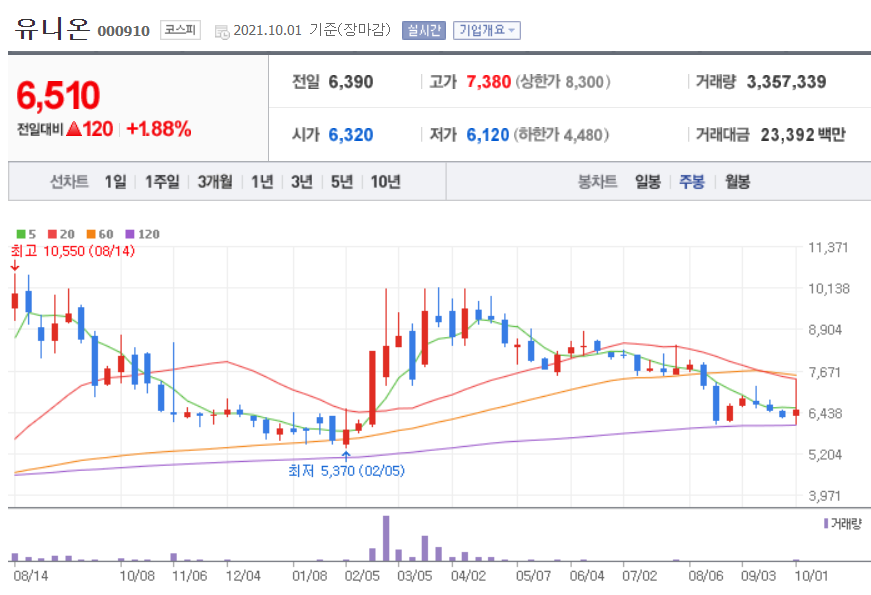This screenshot has height=595, width=871.
Task: Click the 코스피 market badge beside the stock code
Action: [x=180, y=30]
